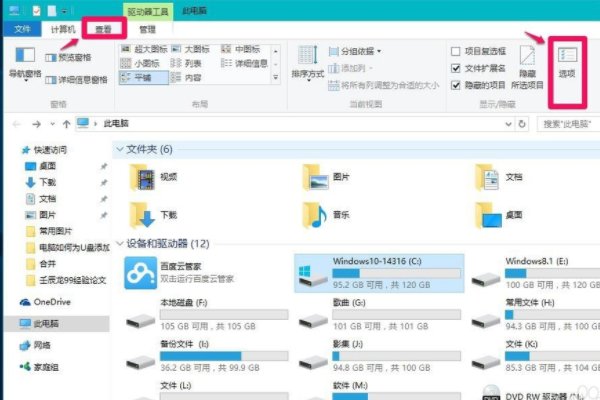Select the 桌面 folder in the main pane
This screenshot has height=400, width=600.
tap(499, 215)
